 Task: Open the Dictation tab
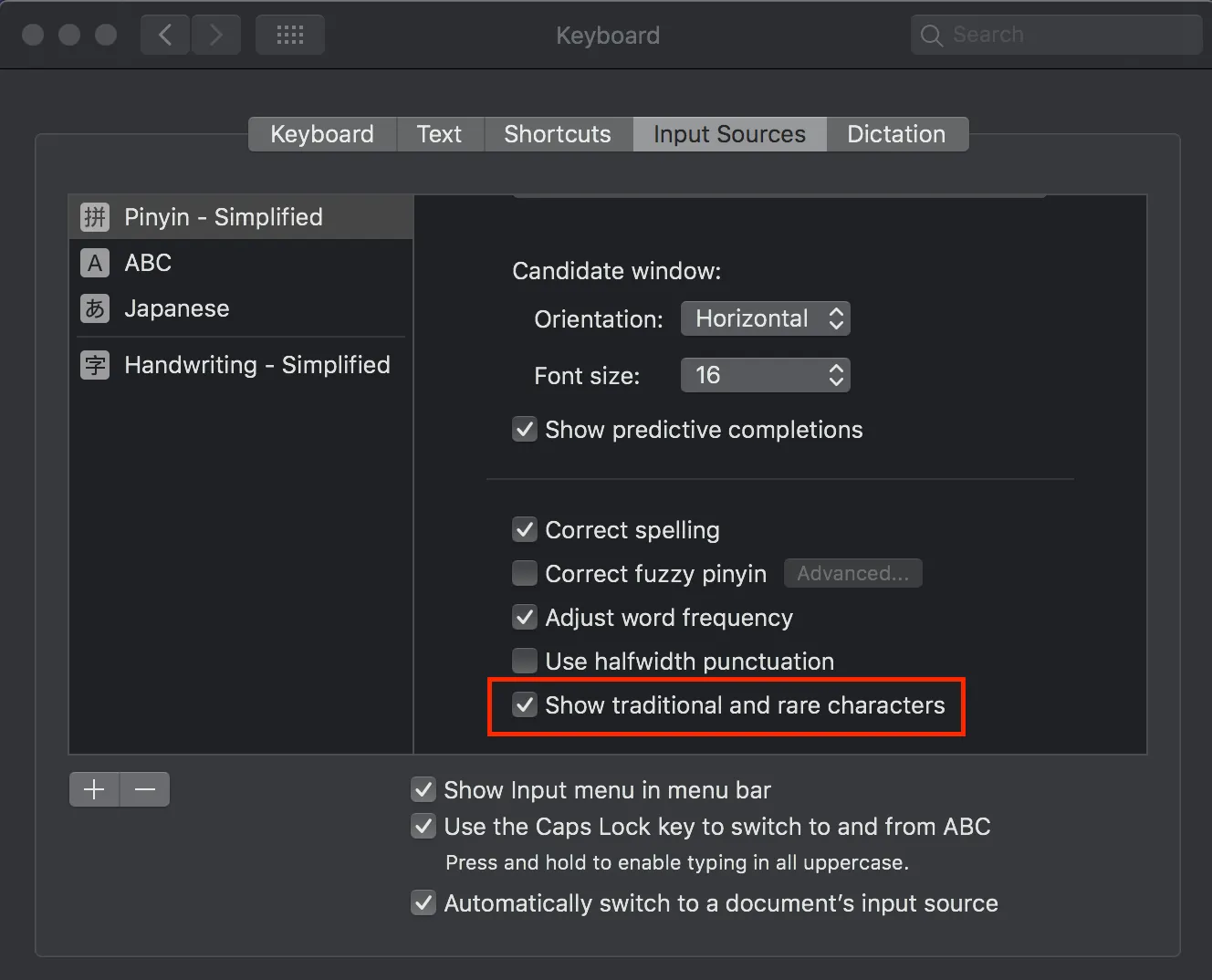pos(895,134)
